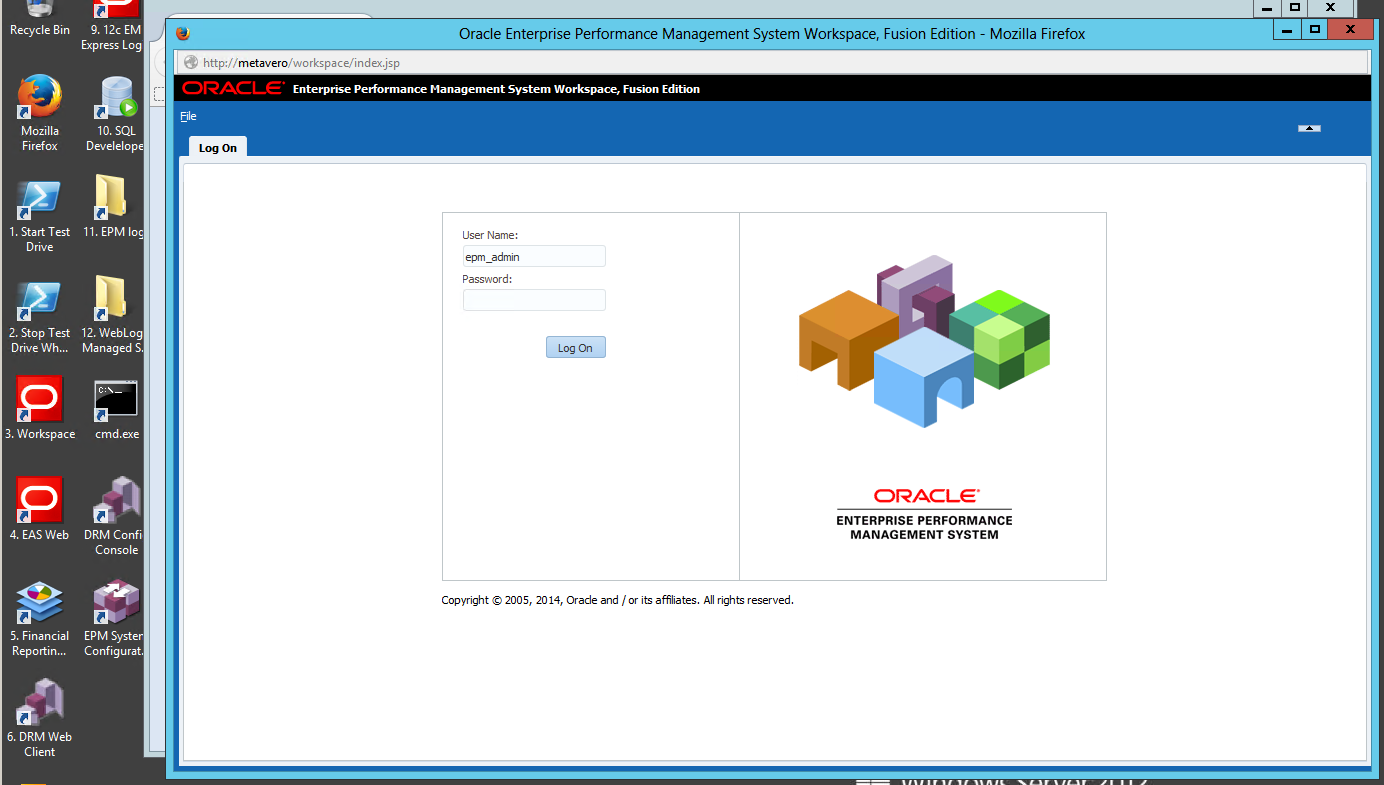Click the Oracle logo in the header
Screen dimensions: 1384x785
click(233, 88)
